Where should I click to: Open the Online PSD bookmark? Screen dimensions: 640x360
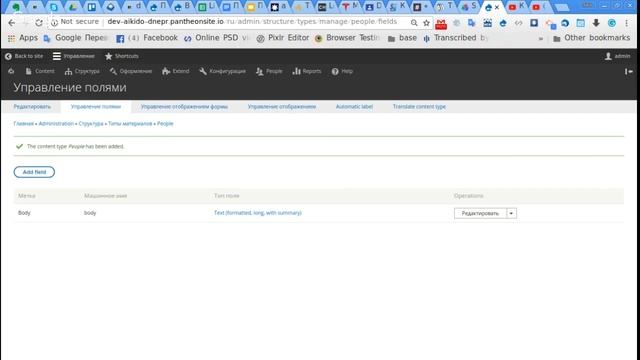click(x=216, y=38)
